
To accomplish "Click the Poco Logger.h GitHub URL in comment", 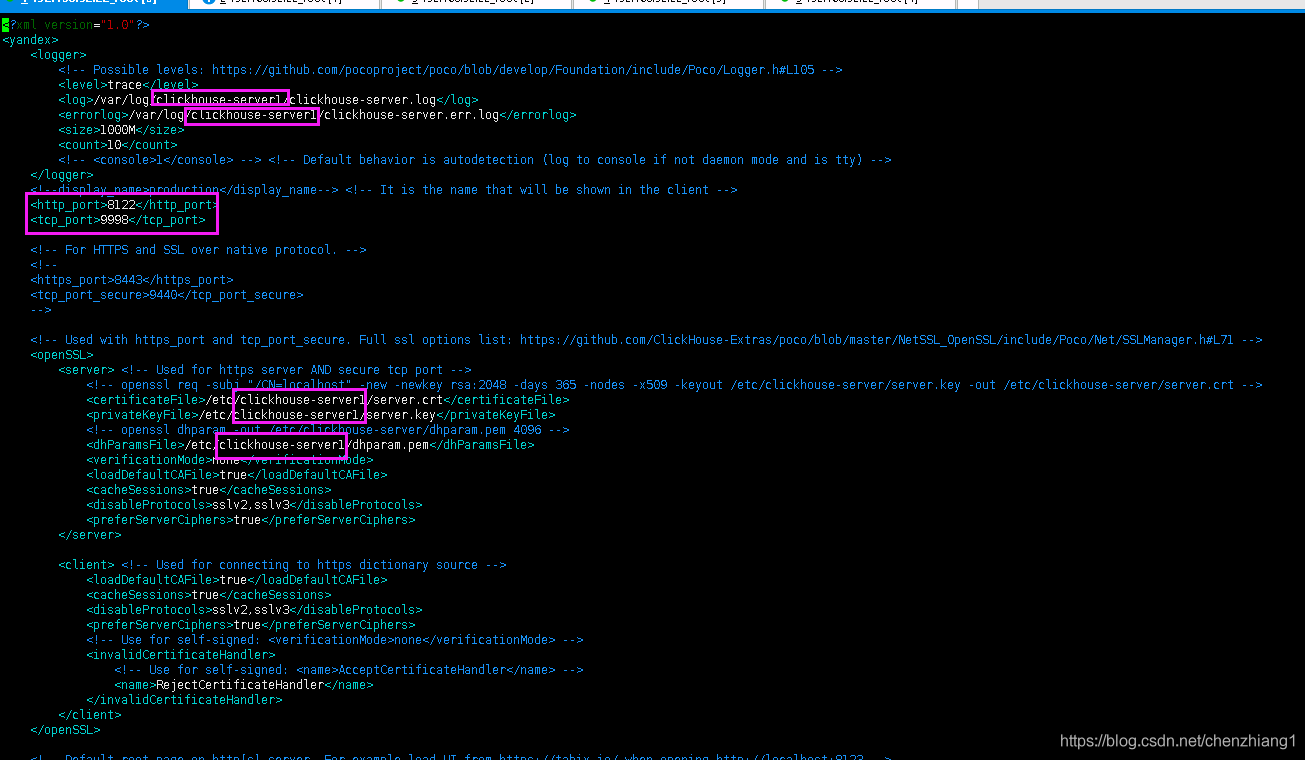I will click(x=513, y=70).
